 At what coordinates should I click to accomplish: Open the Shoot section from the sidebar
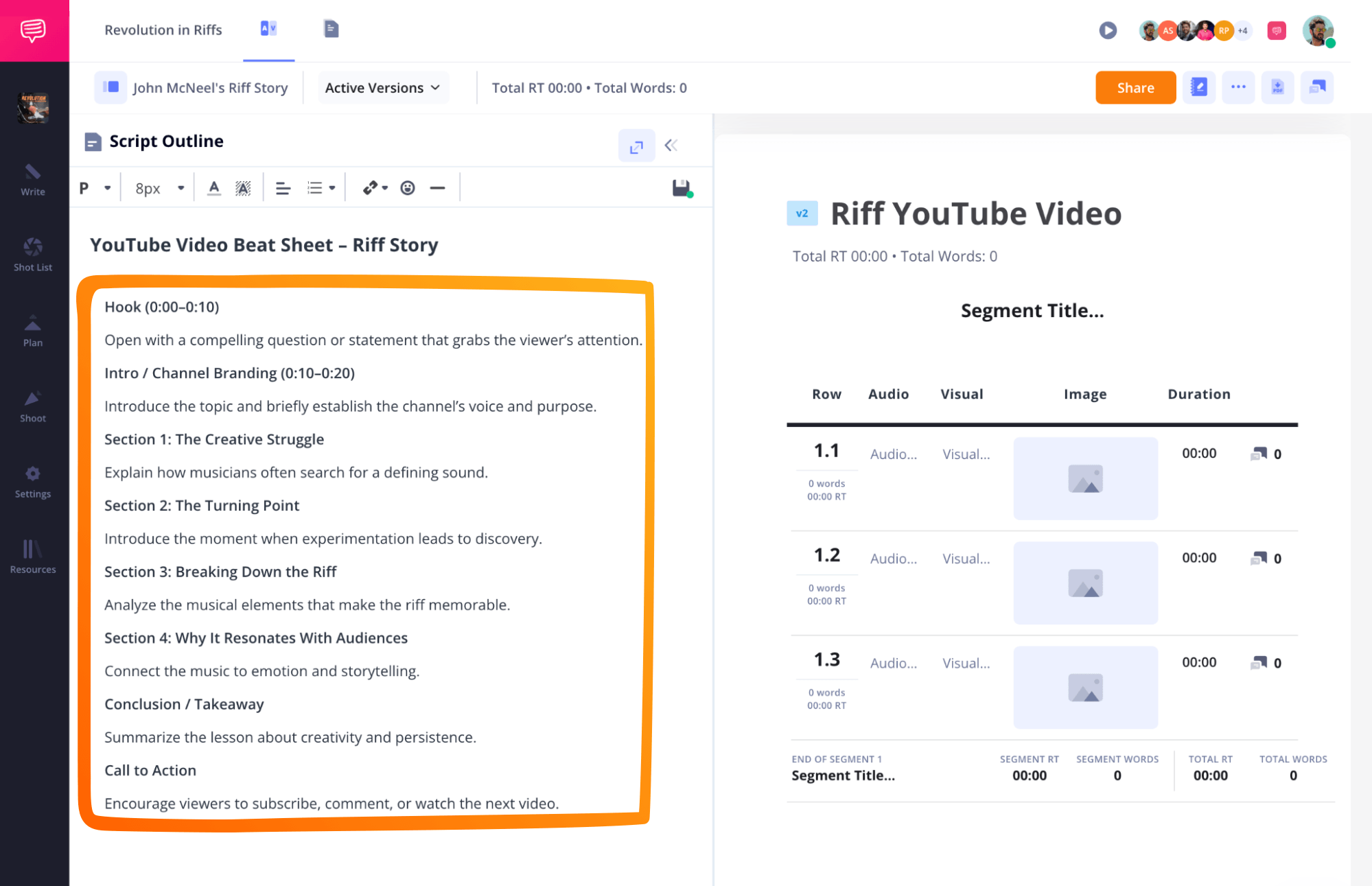click(32, 406)
